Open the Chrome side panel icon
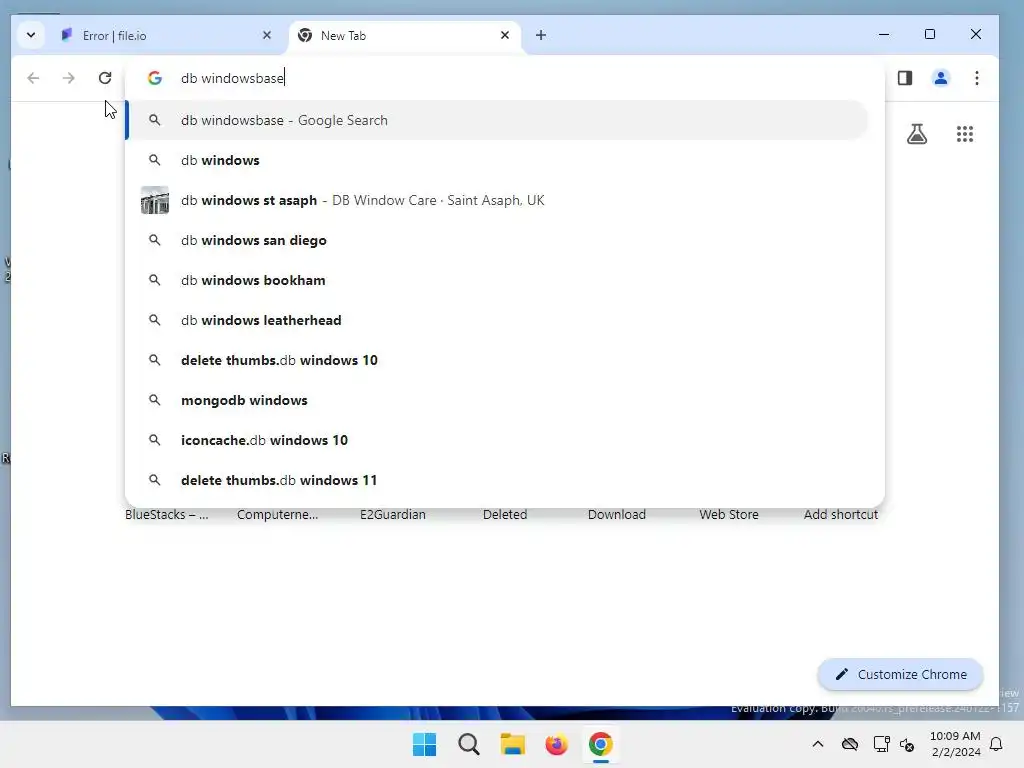Screen dimensions: 1024x768 coord(904,78)
